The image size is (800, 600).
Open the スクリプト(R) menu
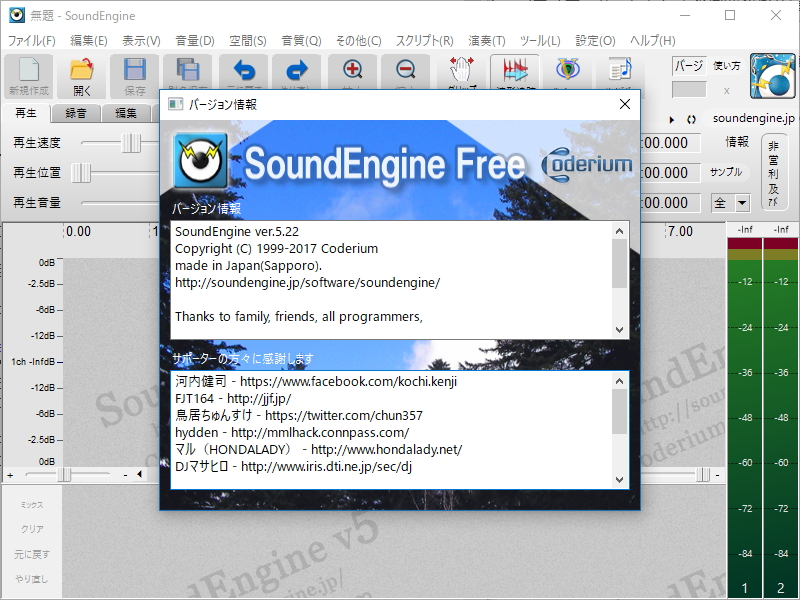[424, 41]
